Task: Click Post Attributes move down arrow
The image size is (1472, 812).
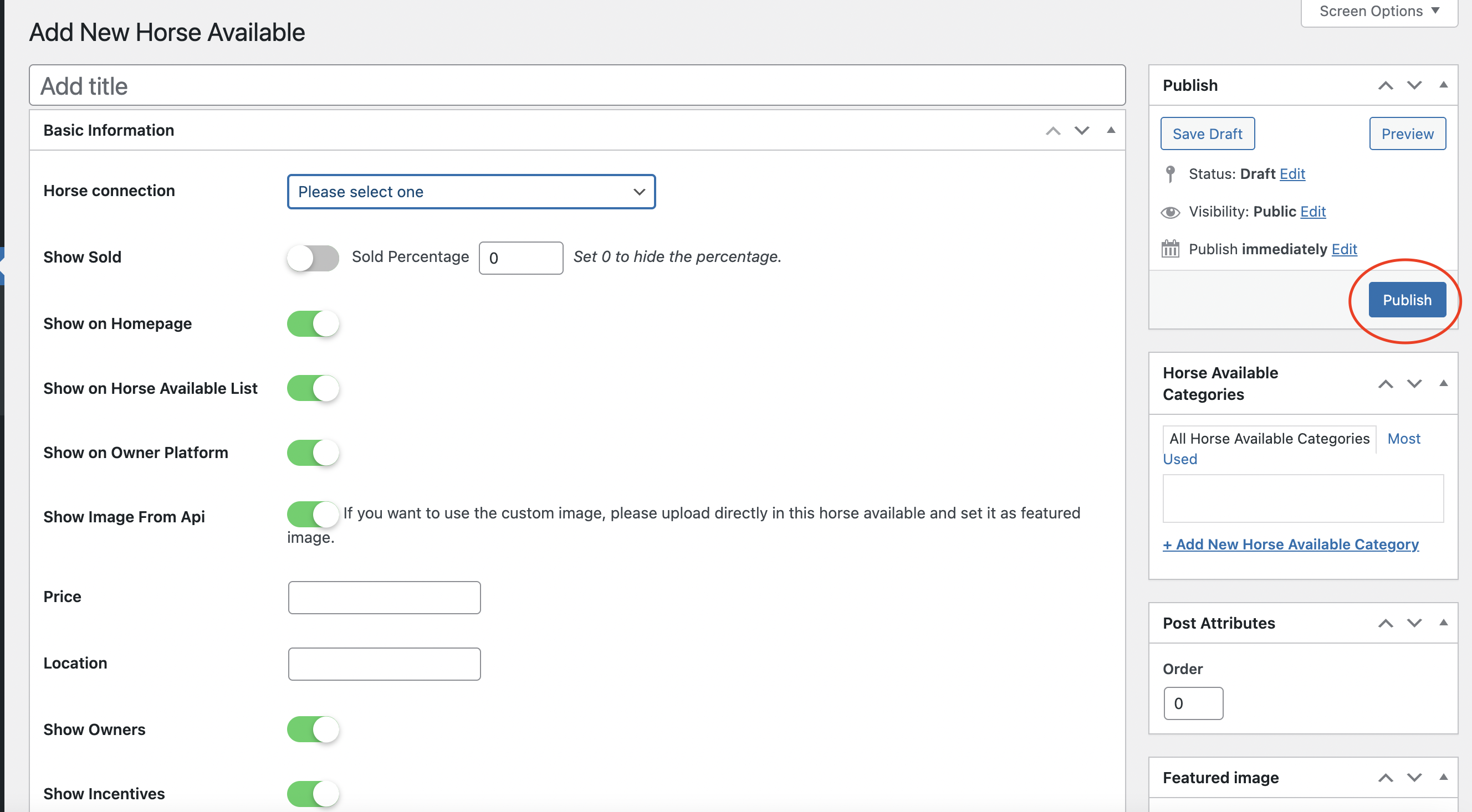Action: coord(1414,623)
